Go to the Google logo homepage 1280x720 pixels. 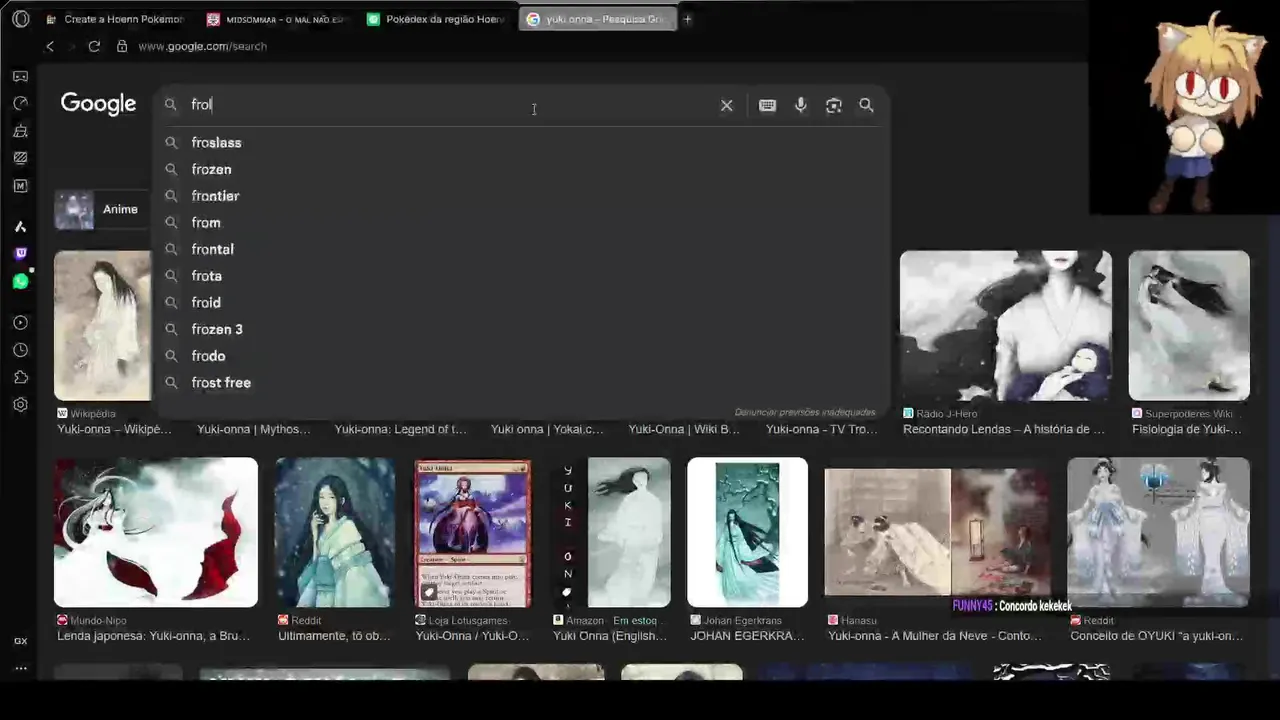click(98, 104)
